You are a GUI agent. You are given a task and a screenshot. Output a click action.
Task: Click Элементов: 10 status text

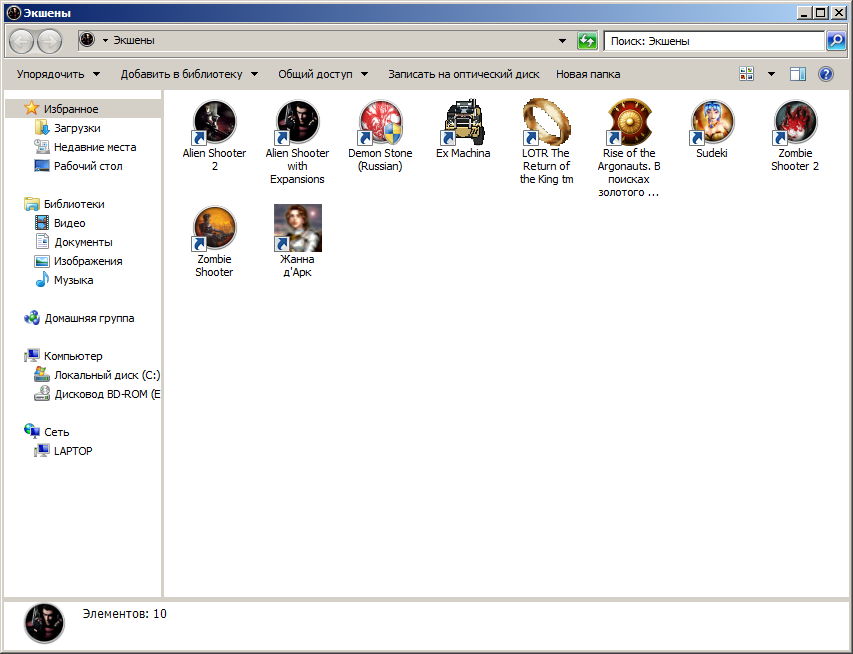(x=125, y=614)
